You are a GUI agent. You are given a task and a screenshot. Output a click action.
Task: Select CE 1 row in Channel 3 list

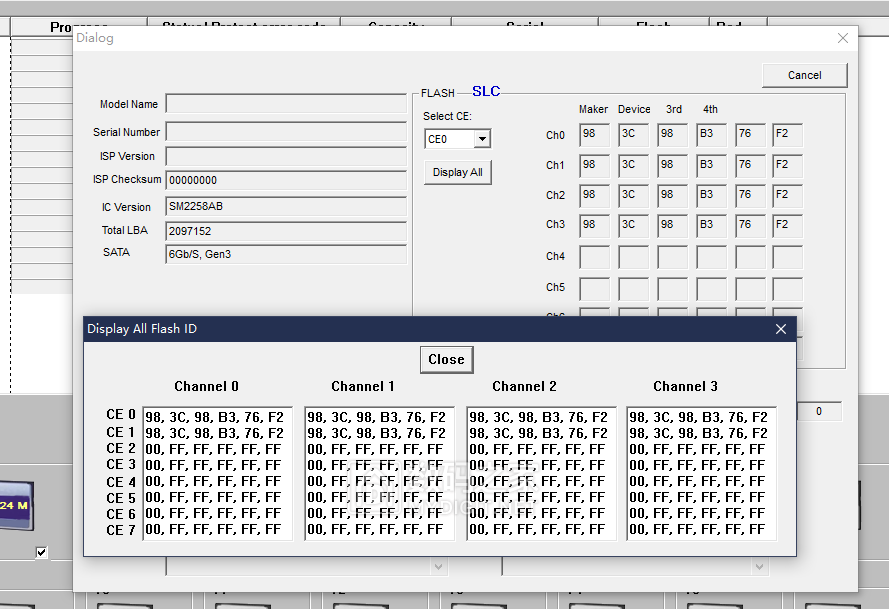pyautogui.click(x=698, y=433)
